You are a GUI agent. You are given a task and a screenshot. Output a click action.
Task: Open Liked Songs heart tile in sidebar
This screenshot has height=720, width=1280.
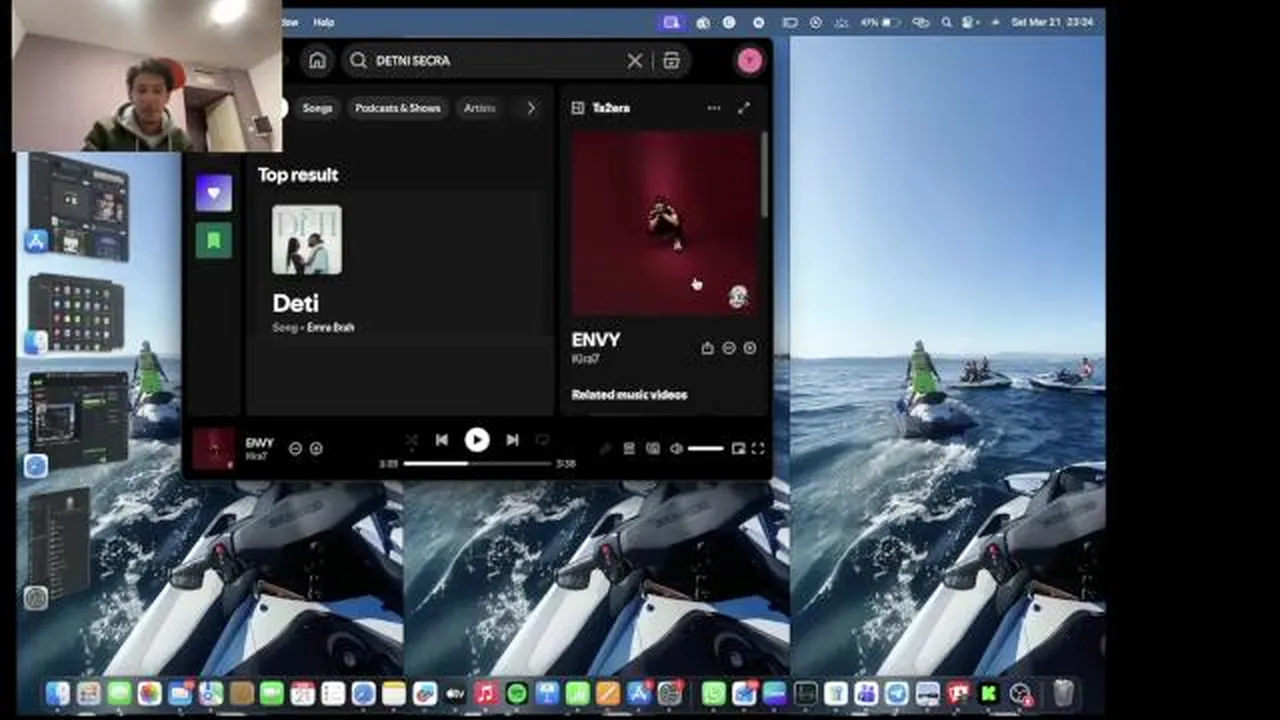click(x=213, y=193)
